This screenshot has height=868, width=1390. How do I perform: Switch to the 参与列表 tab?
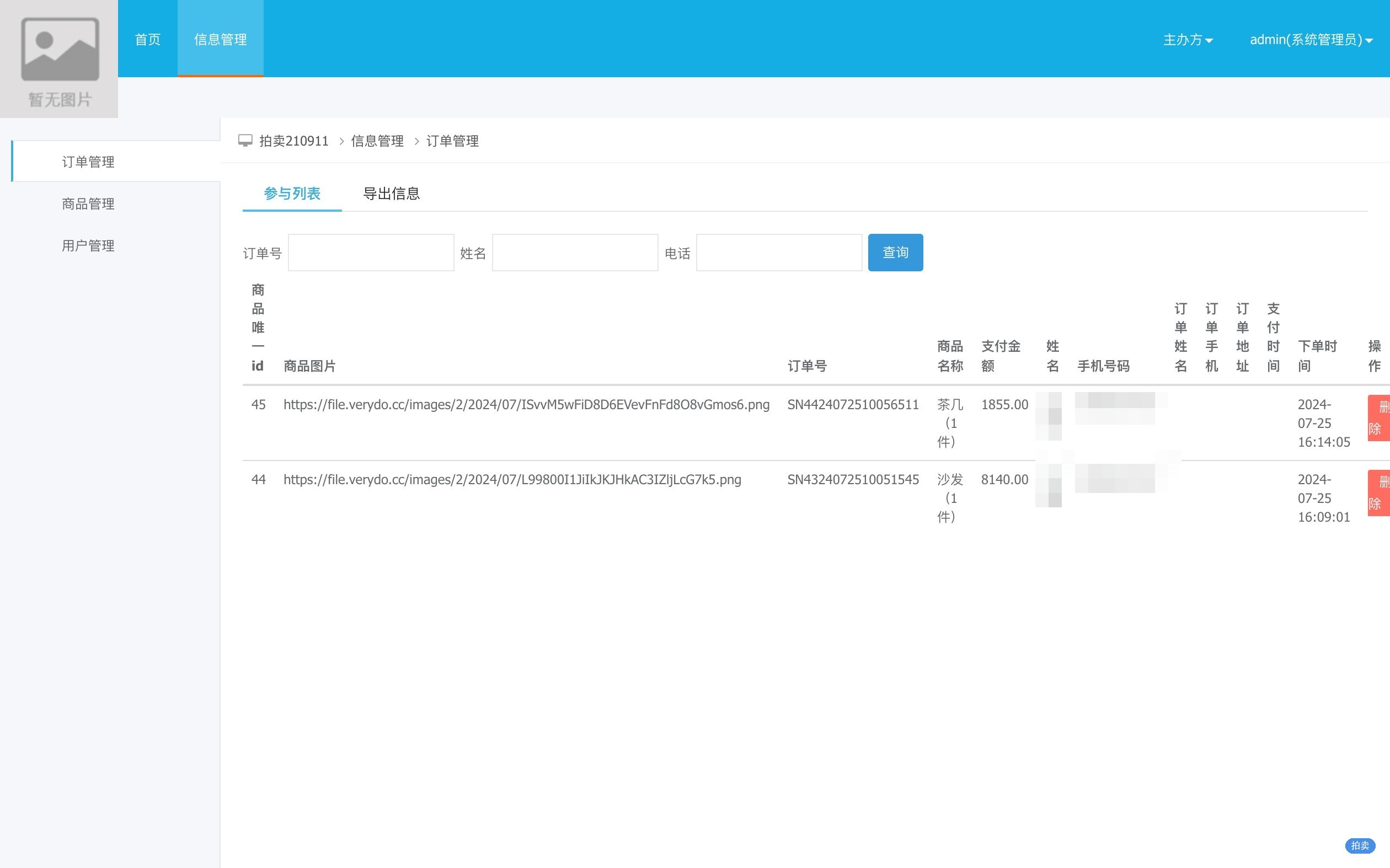coord(292,194)
